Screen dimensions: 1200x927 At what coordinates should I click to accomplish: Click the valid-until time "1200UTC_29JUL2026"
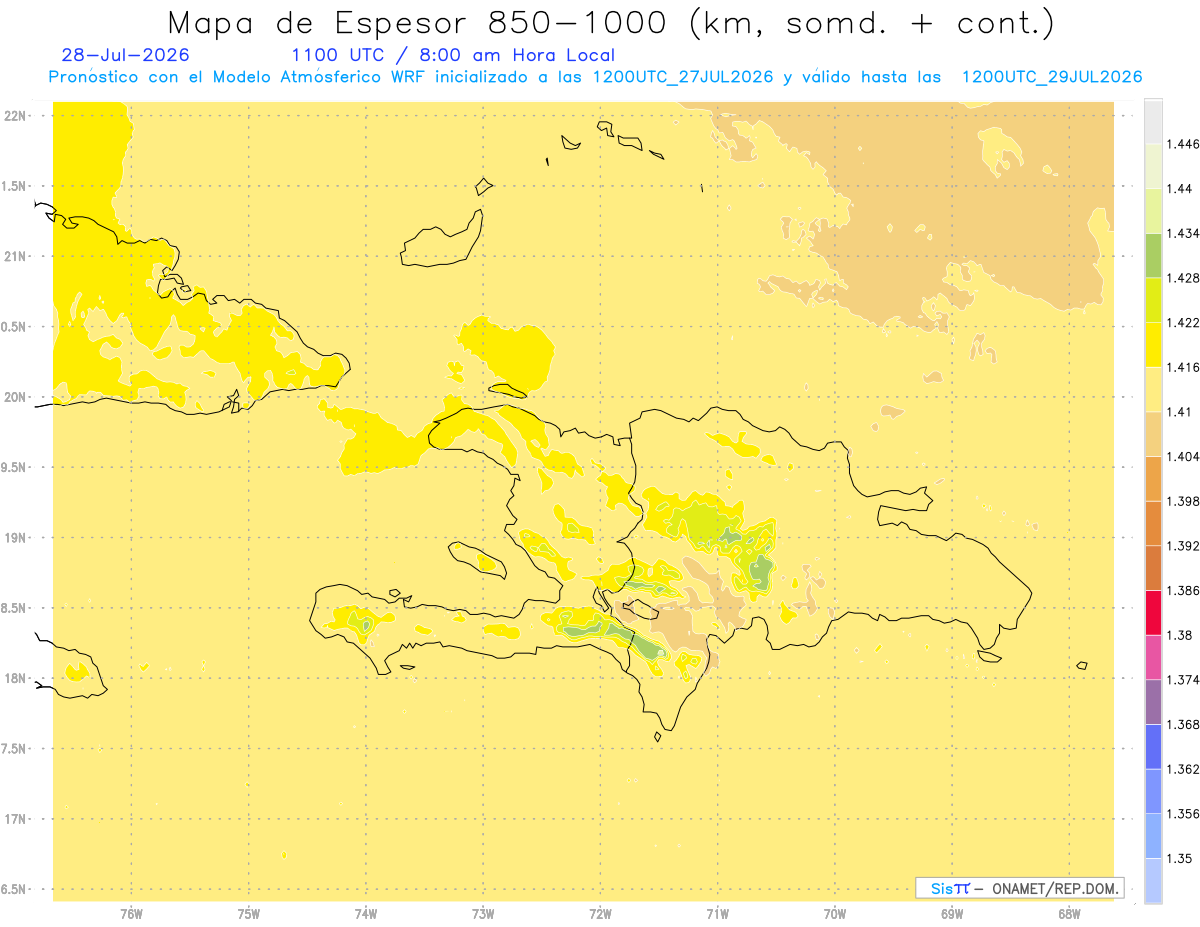(1052, 78)
